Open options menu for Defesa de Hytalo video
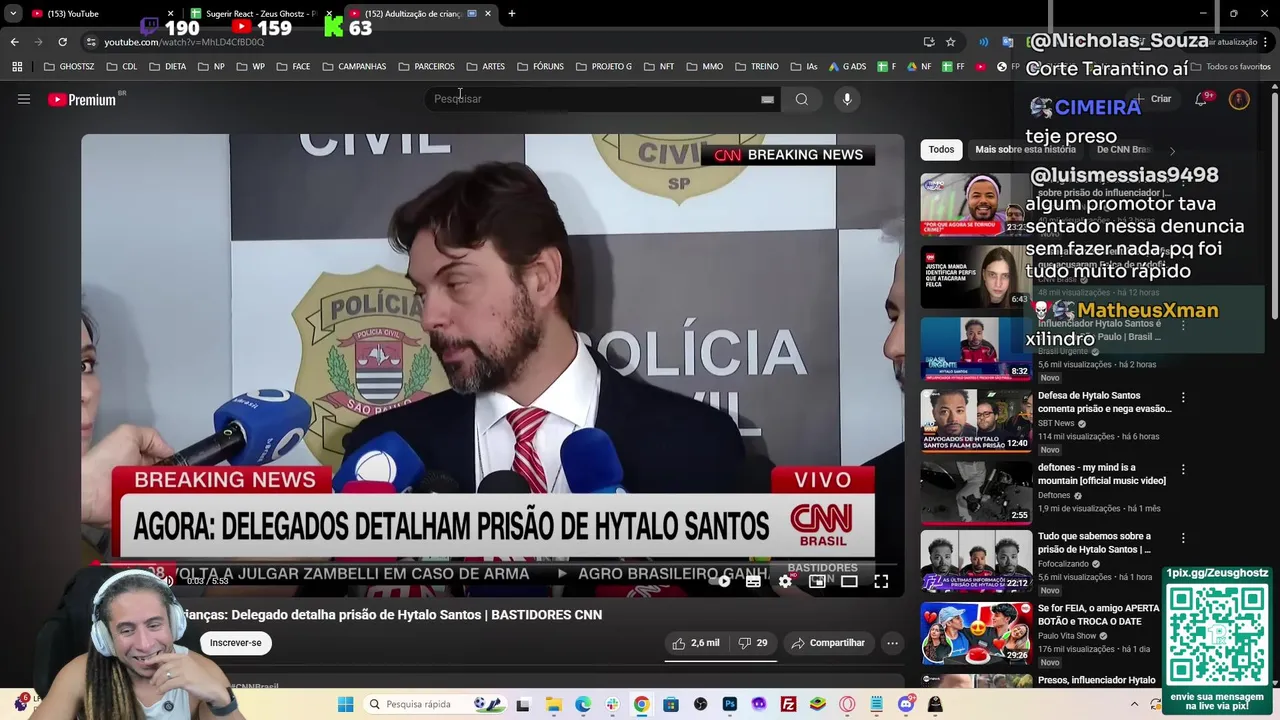 [1183, 397]
